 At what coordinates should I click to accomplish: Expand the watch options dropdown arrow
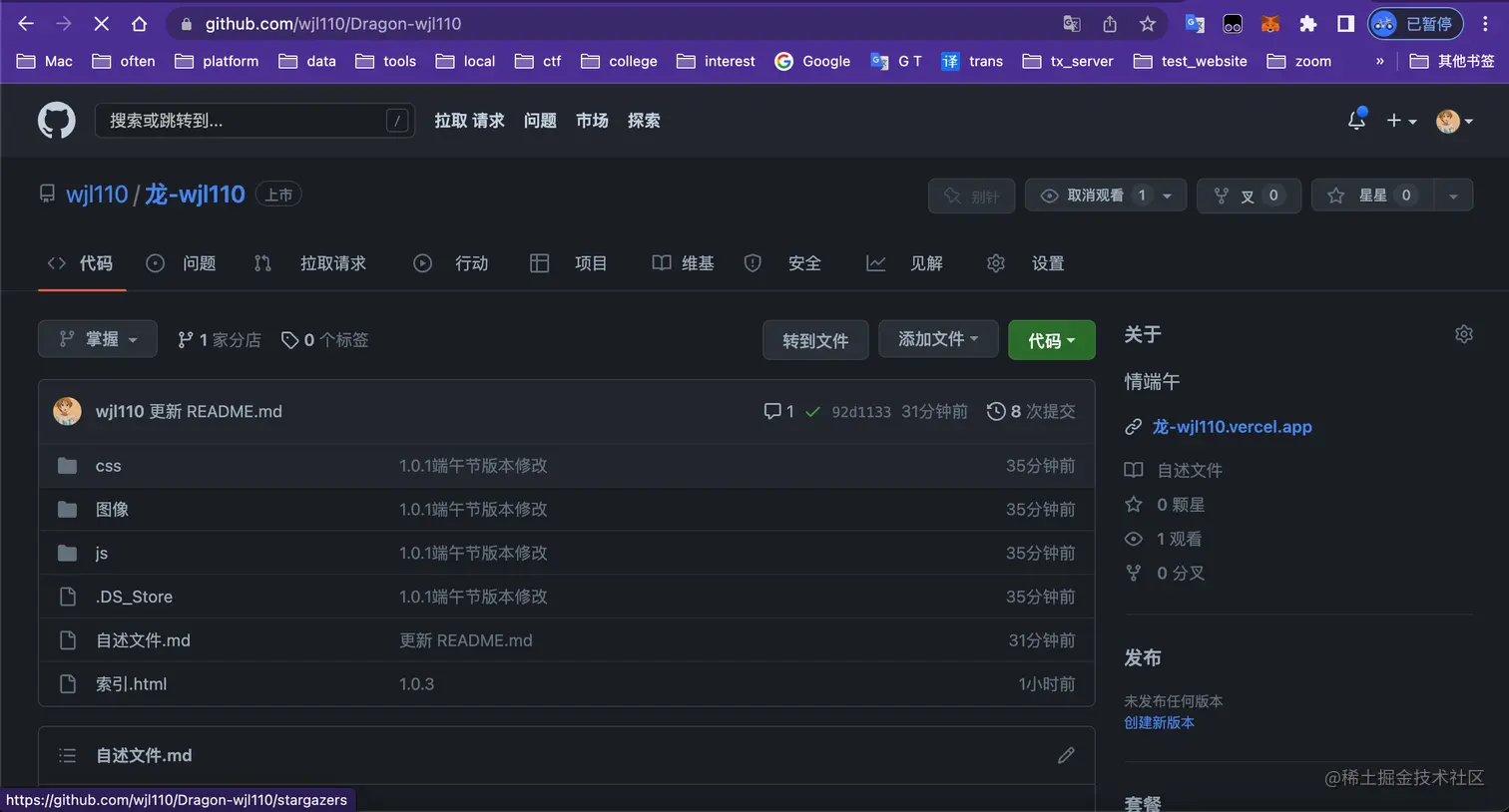[1169, 196]
